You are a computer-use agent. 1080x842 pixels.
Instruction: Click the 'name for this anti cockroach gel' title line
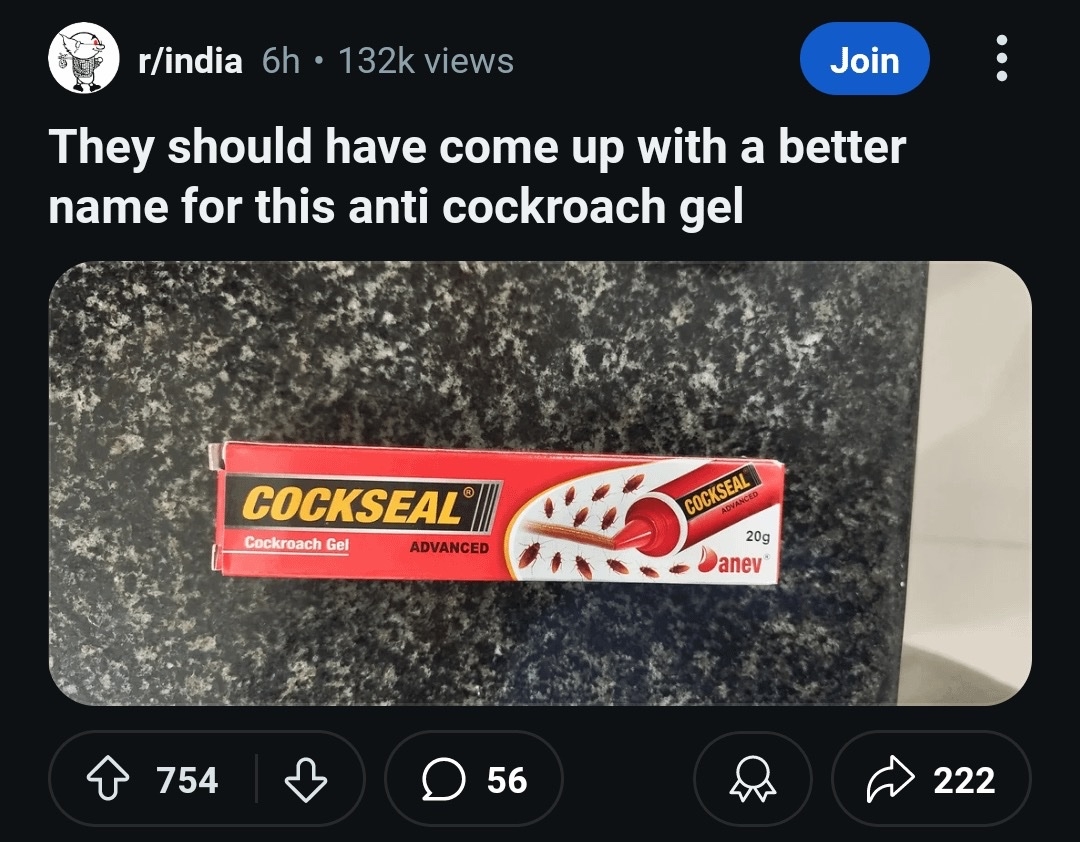[x=397, y=205]
